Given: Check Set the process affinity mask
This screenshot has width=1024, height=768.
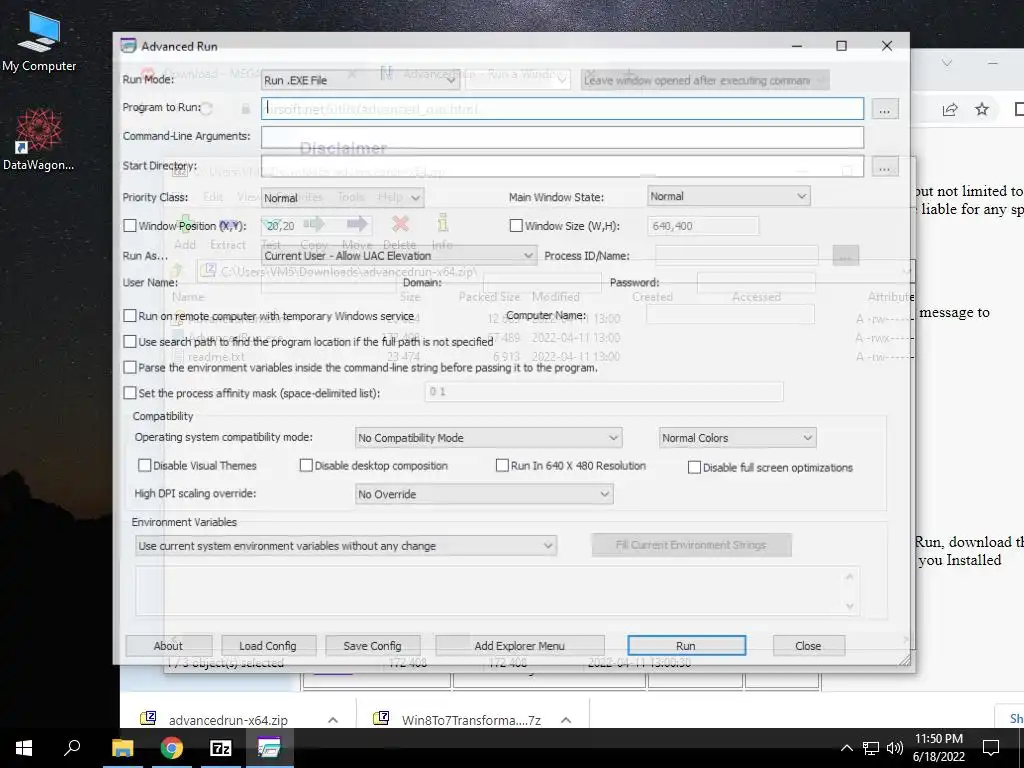Looking at the screenshot, I should pos(130,392).
